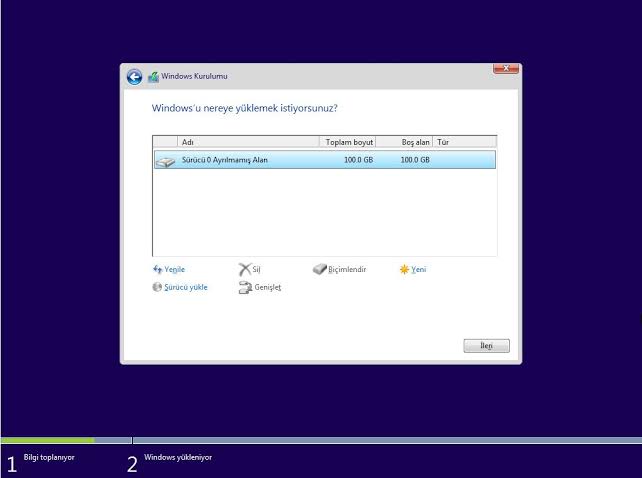The width and height of the screenshot is (642, 478).
Task: Go back using the blue arrow button
Action: (134, 77)
